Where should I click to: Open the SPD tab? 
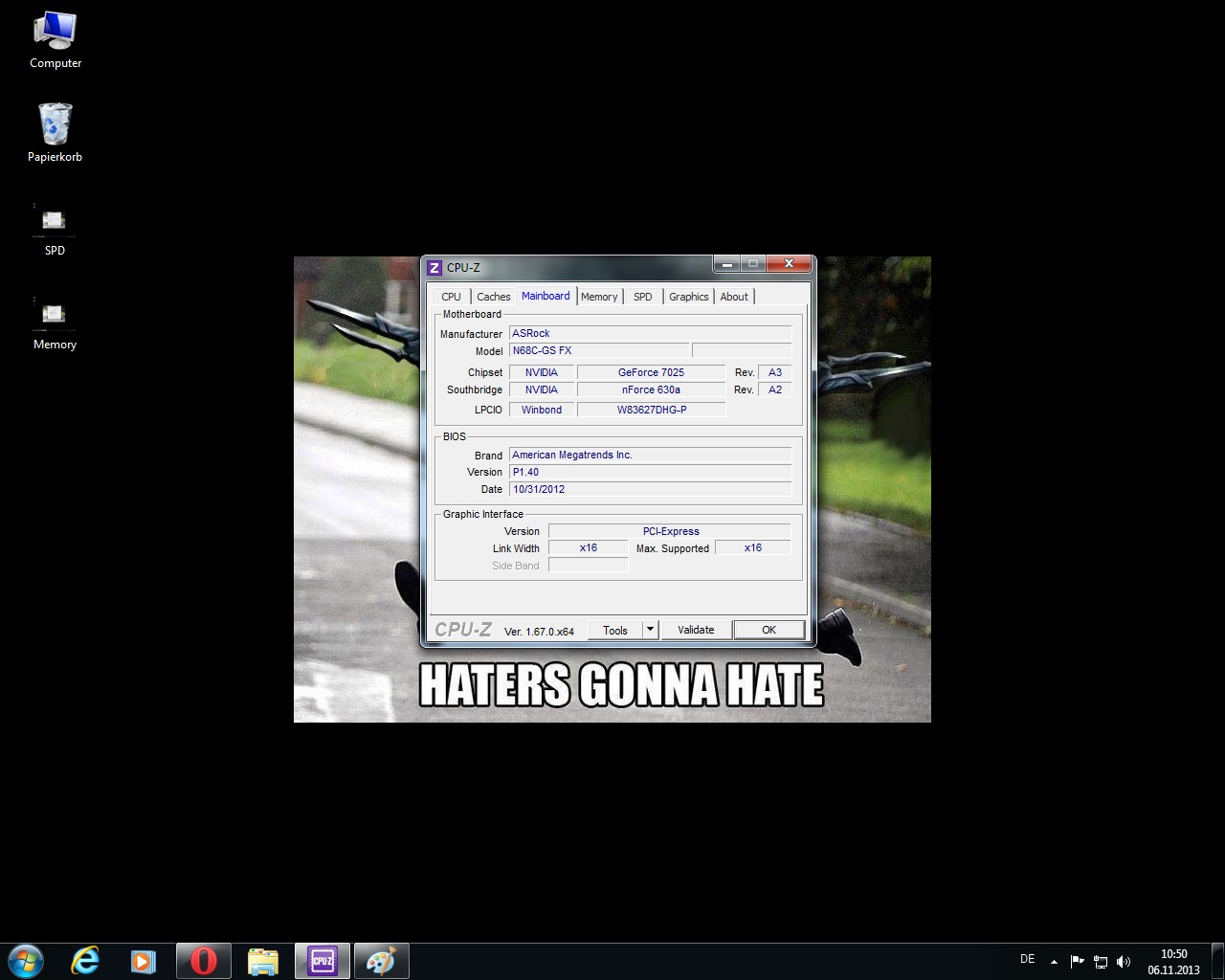click(x=643, y=297)
